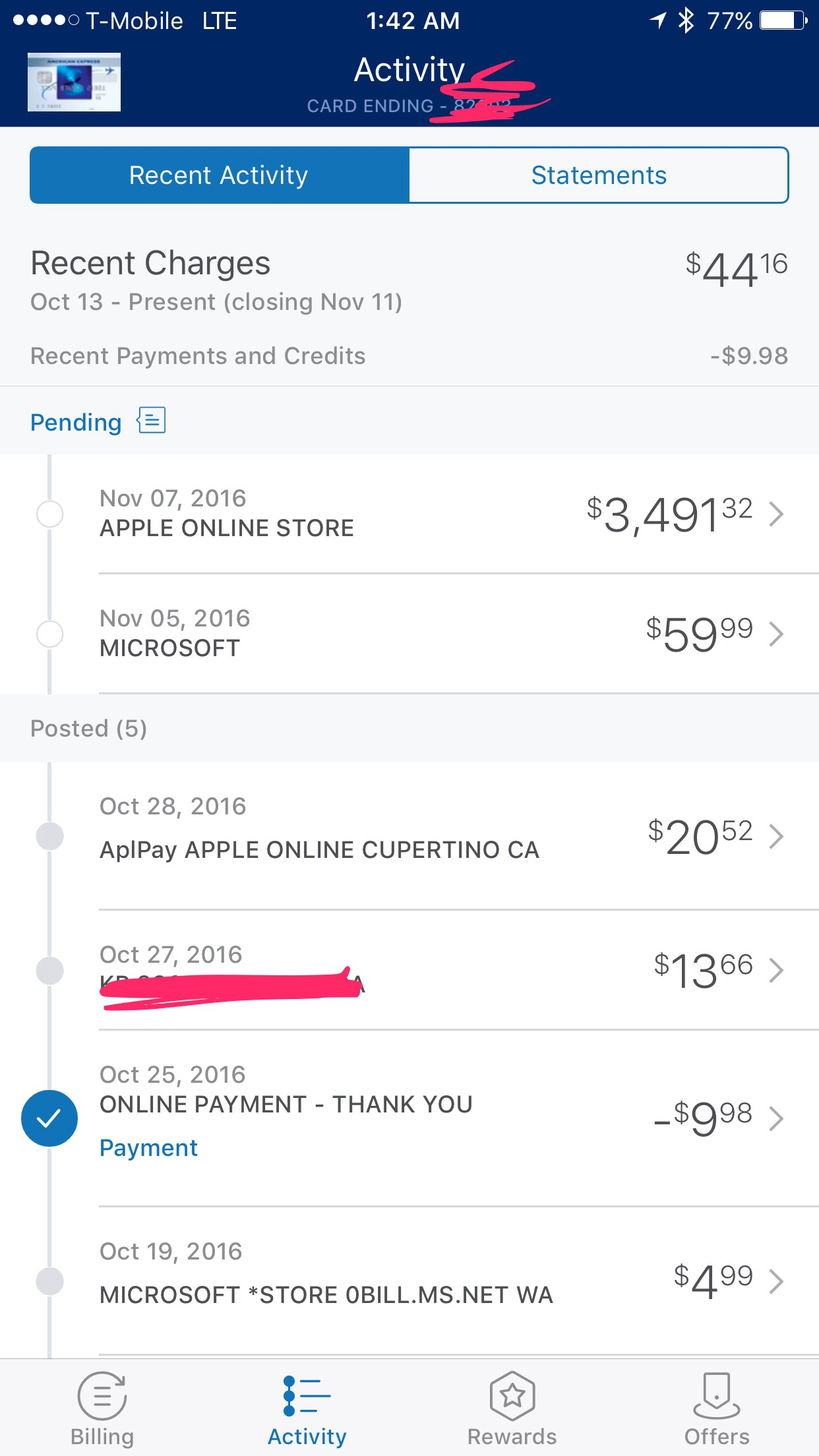The image size is (819, 1456).
Task: Tap the Bluetooth status bar icon
Action: (x=686, y=20)
